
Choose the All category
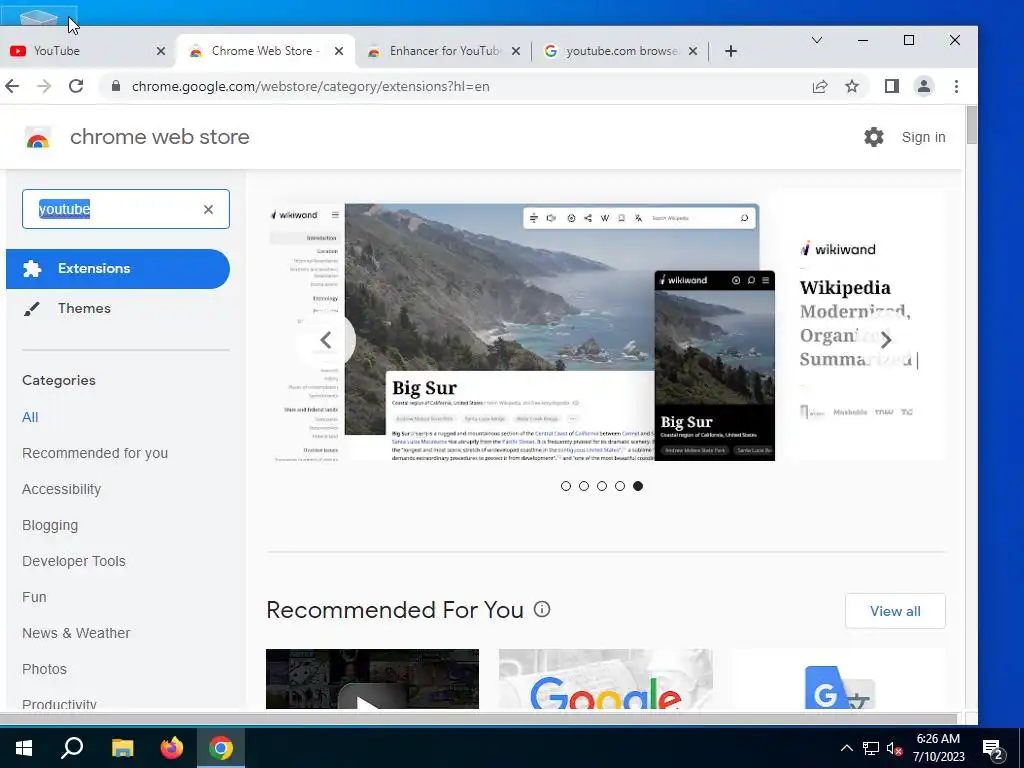click(30, 417)
